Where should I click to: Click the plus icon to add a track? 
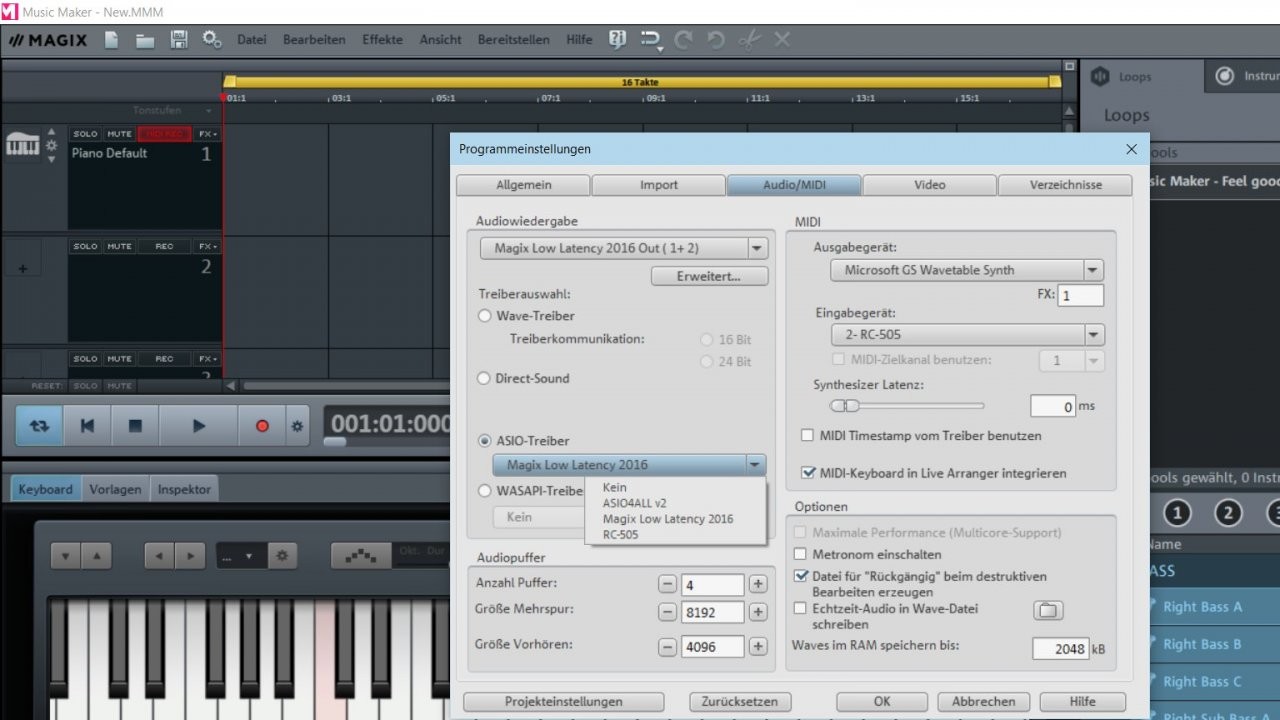click(23, 268)
